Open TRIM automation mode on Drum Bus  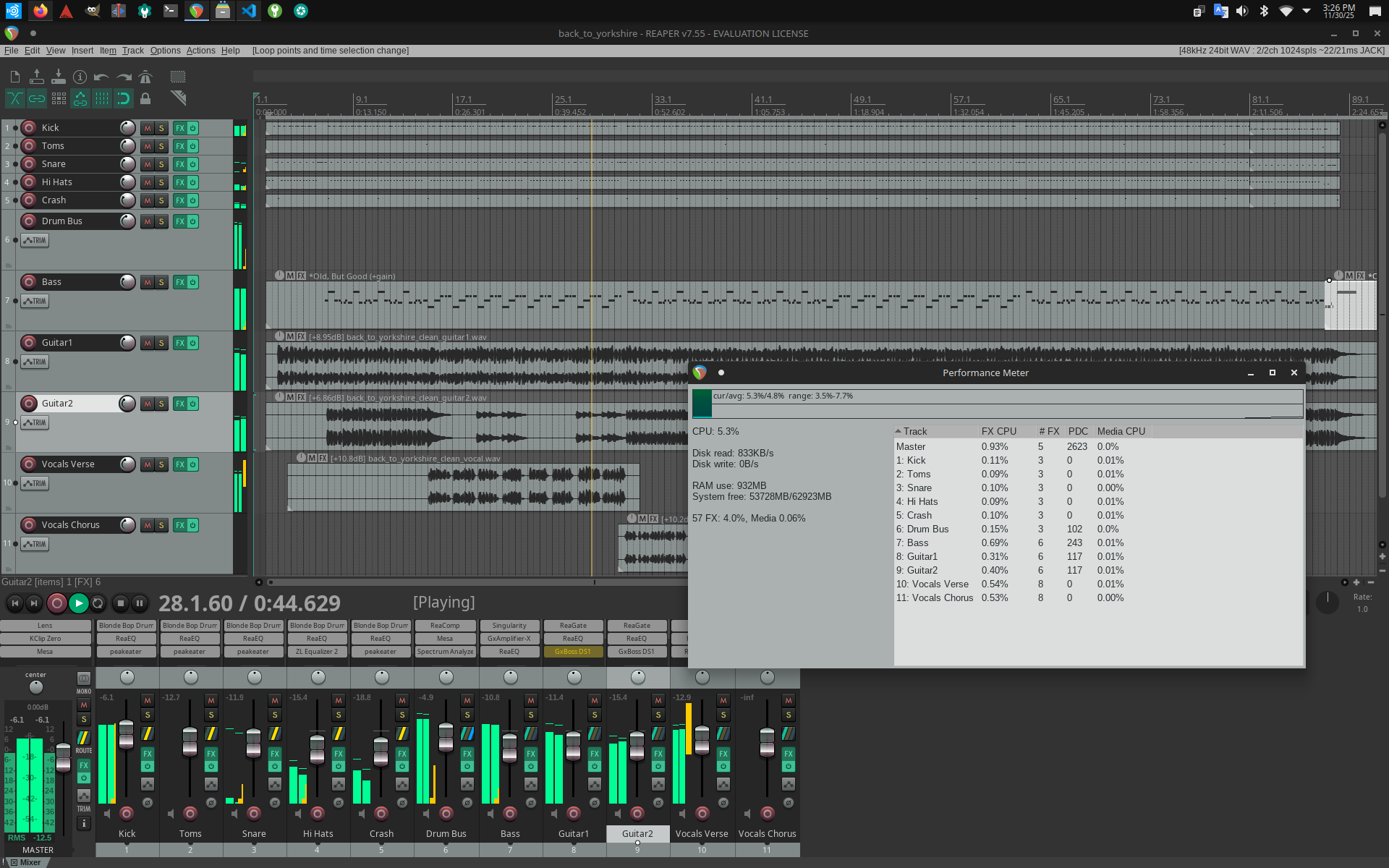(x=35, y=240)
